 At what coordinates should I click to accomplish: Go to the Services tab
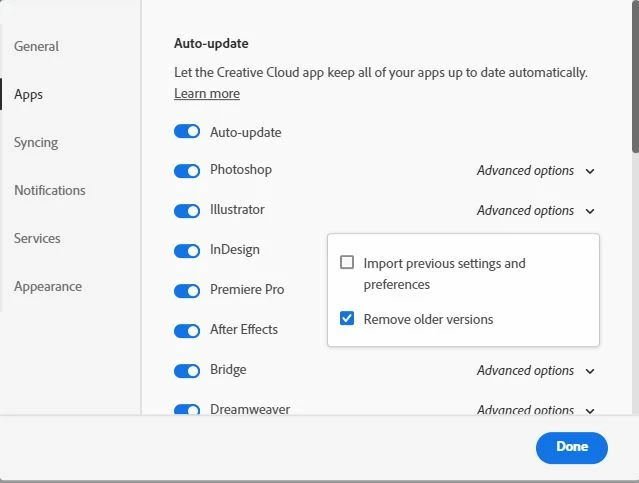[37, 238]
